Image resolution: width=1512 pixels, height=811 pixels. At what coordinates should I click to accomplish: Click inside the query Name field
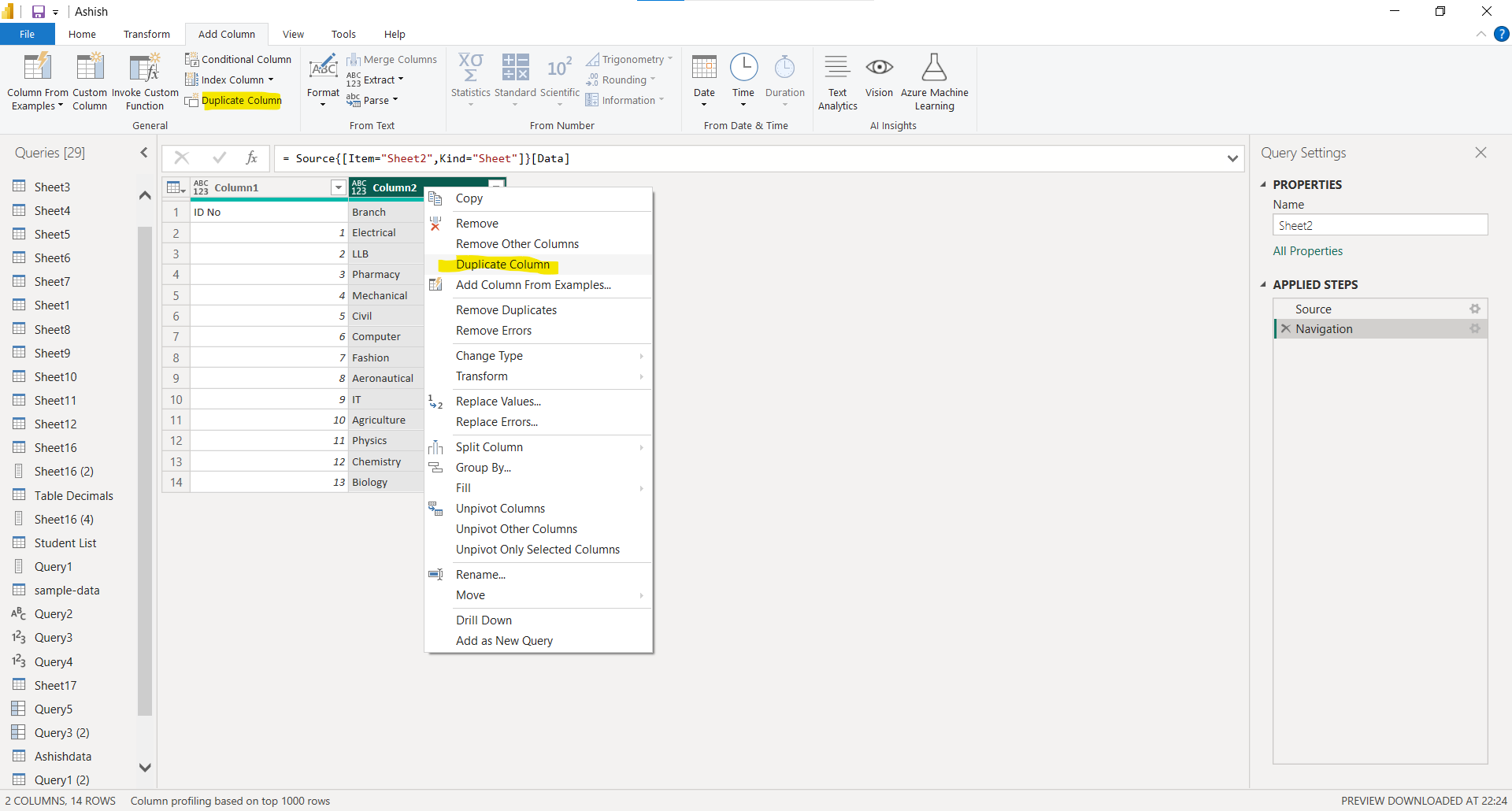[x=1380, y=225]
